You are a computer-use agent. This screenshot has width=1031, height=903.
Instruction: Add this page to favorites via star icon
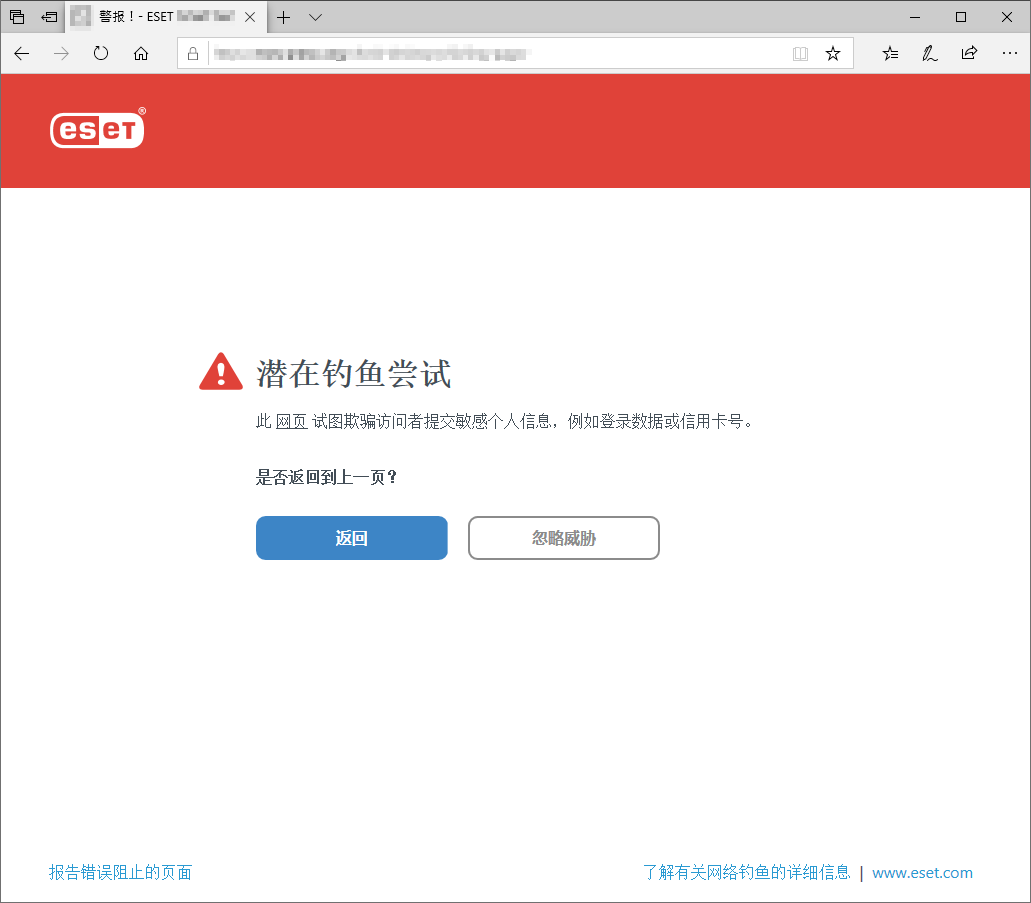click(x=833, y=53)
